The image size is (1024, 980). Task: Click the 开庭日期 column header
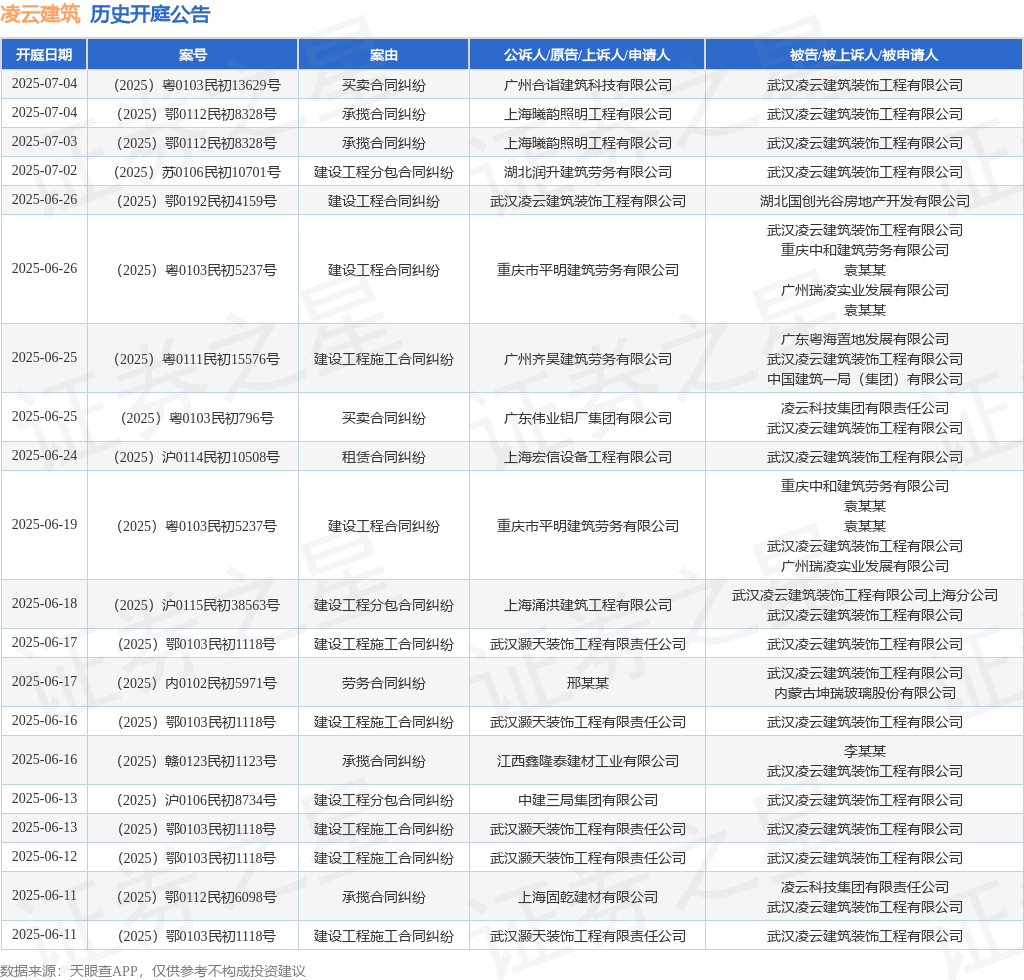(44, 55)
